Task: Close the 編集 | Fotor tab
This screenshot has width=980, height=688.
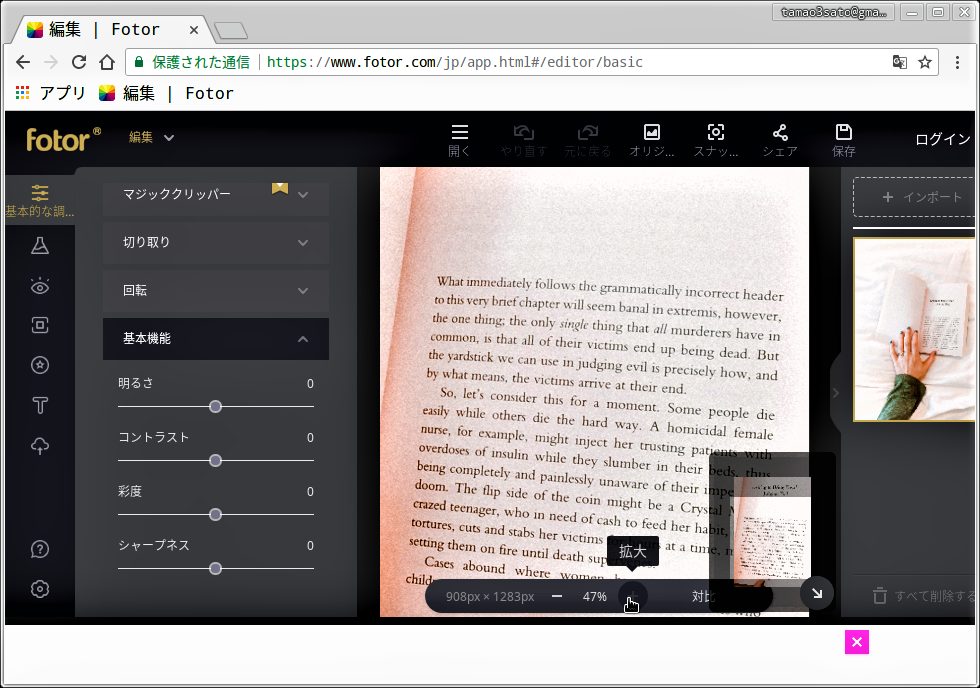Action: point(194,29)
